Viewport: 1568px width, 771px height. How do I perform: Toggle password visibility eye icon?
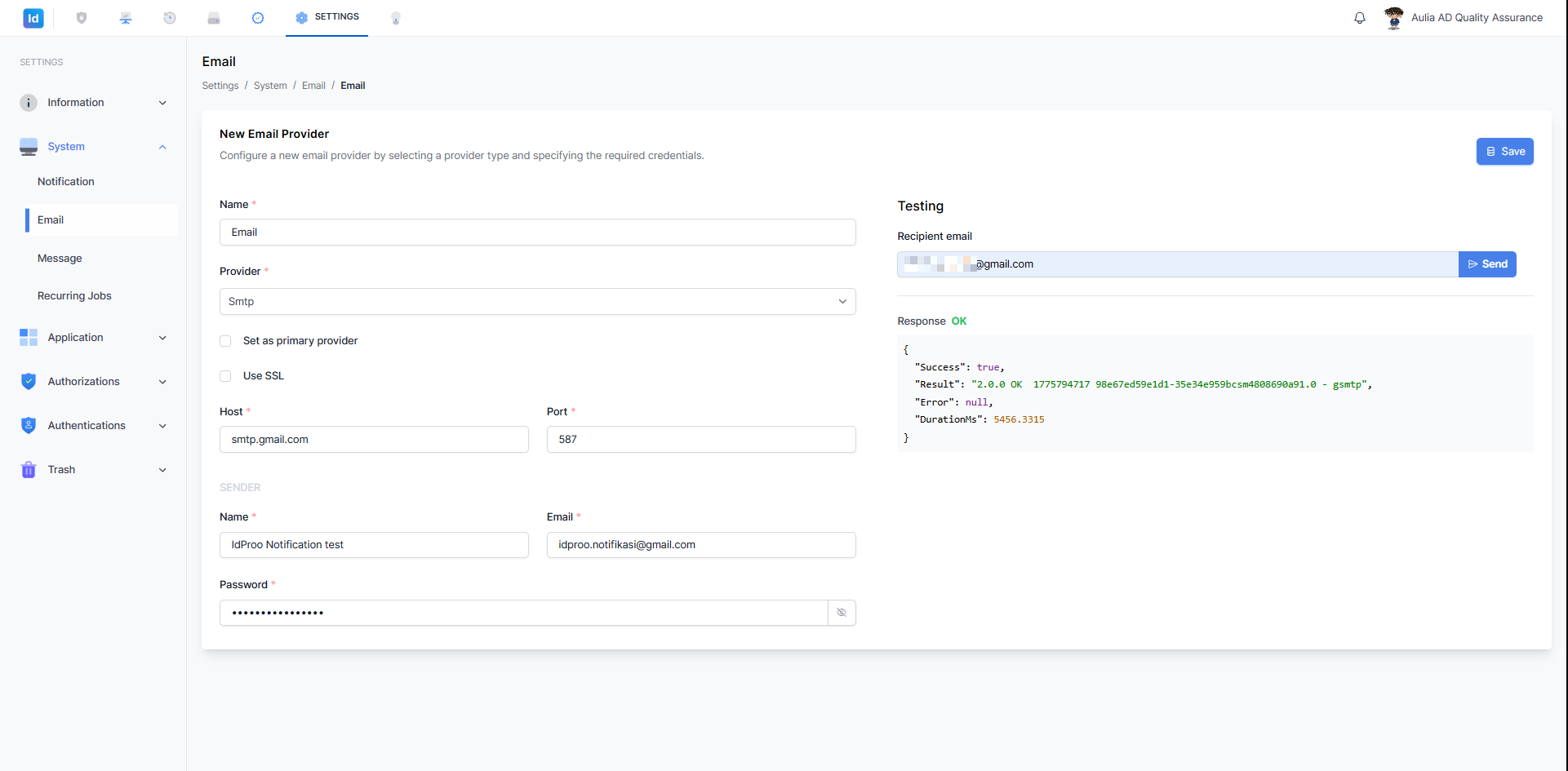click(842, 613)
